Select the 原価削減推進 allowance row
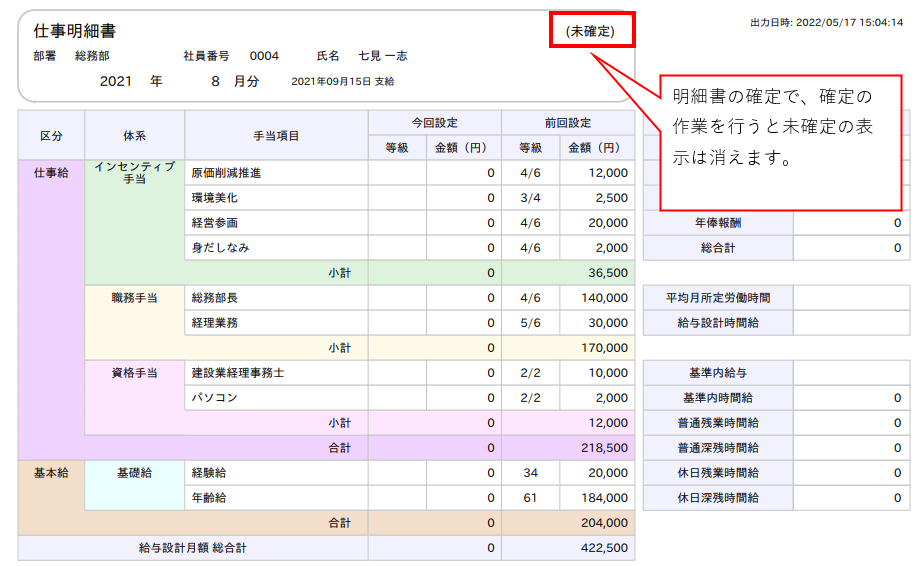This screenshot has height=566, width=918. click(x=226, y=173)
